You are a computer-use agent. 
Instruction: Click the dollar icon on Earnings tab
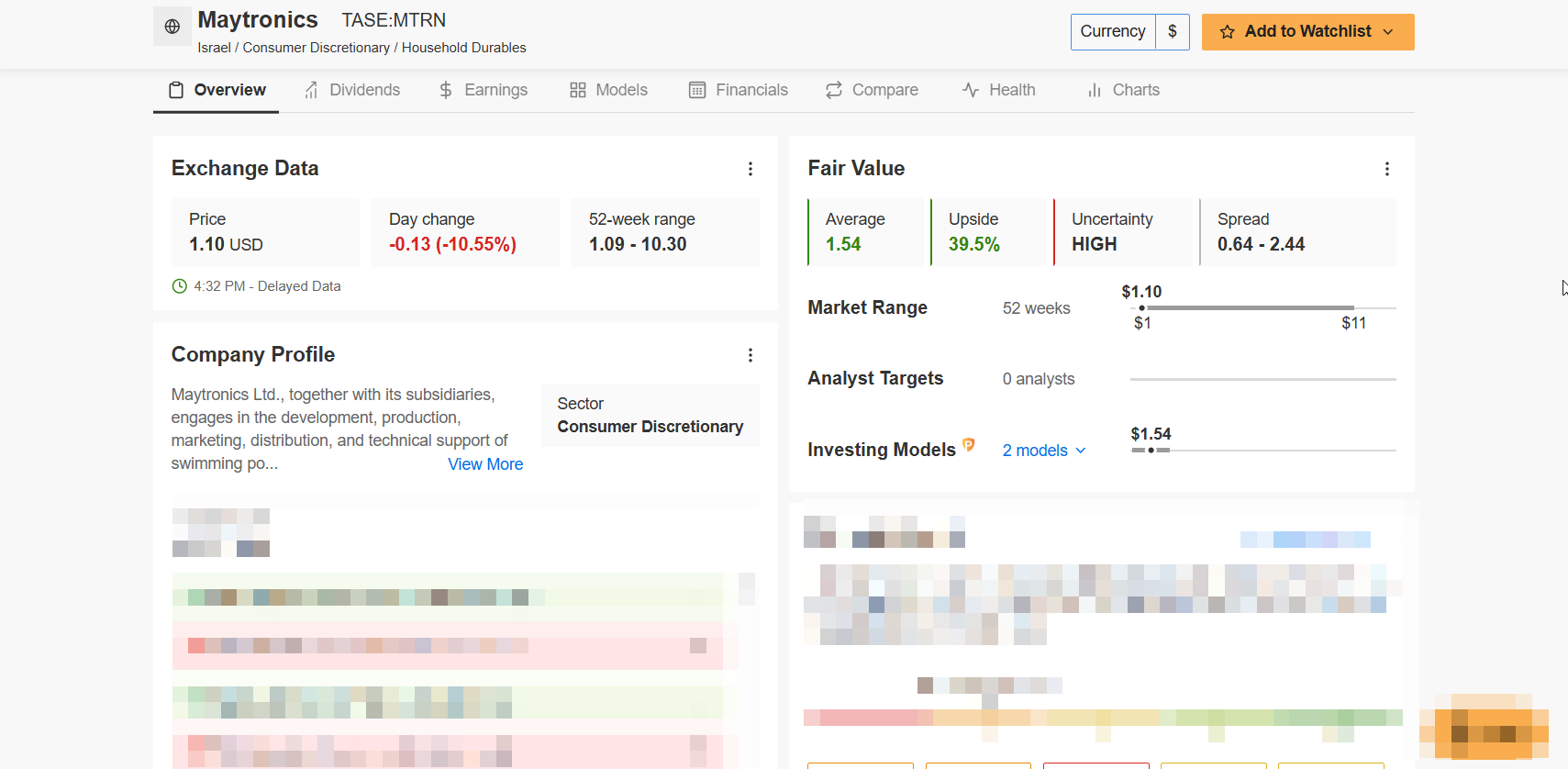[446, 90]
